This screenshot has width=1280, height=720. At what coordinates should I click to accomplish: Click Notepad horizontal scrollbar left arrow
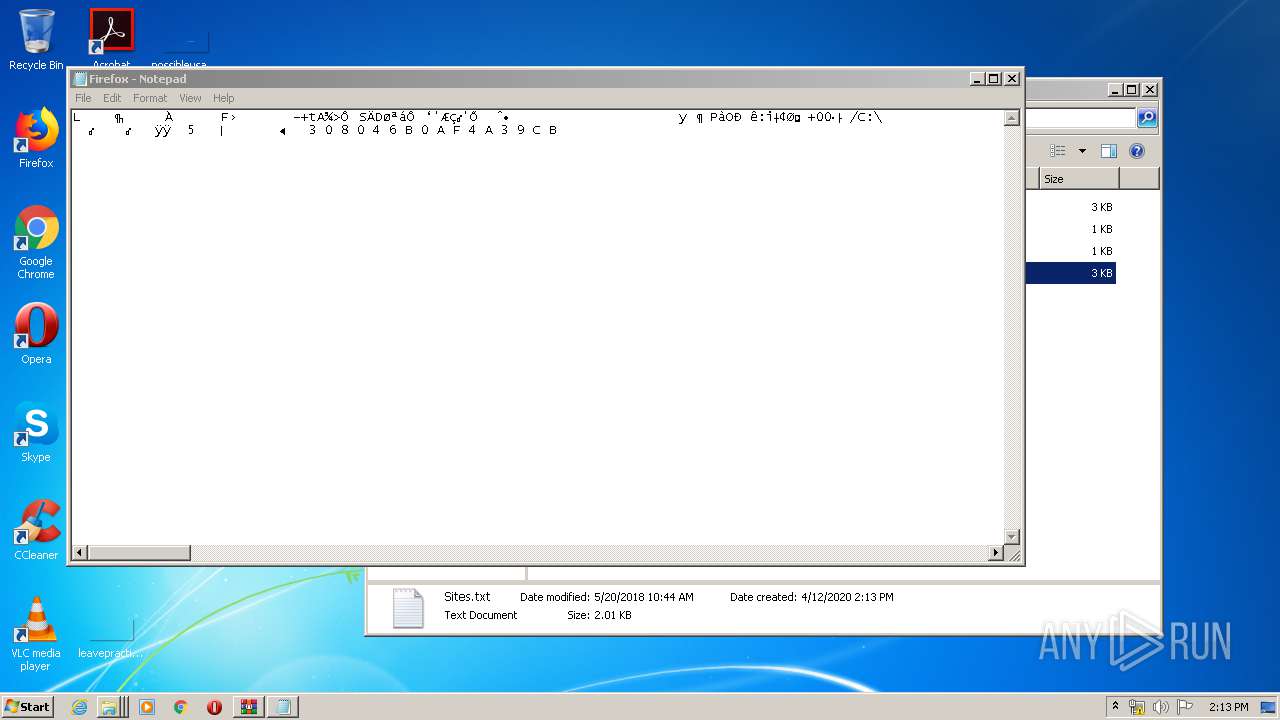click(x=80, y=553)
